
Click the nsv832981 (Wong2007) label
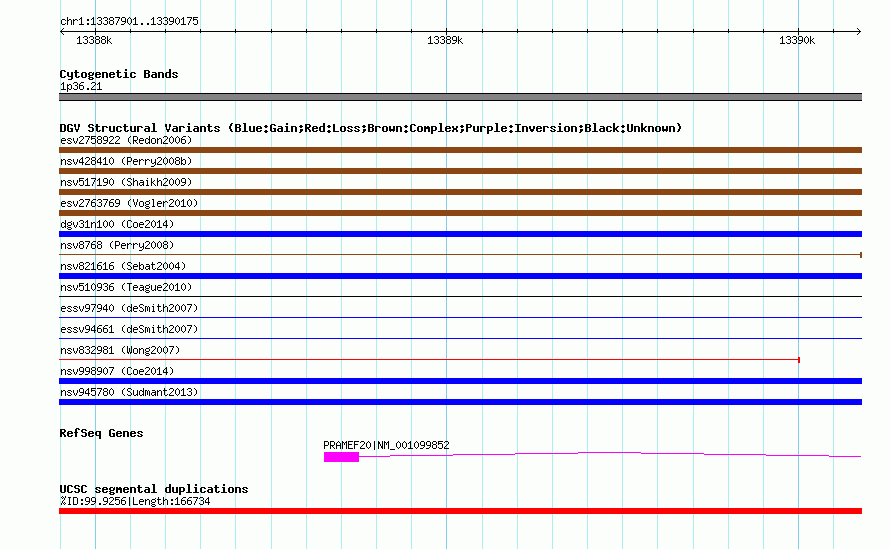pos(120,350)
